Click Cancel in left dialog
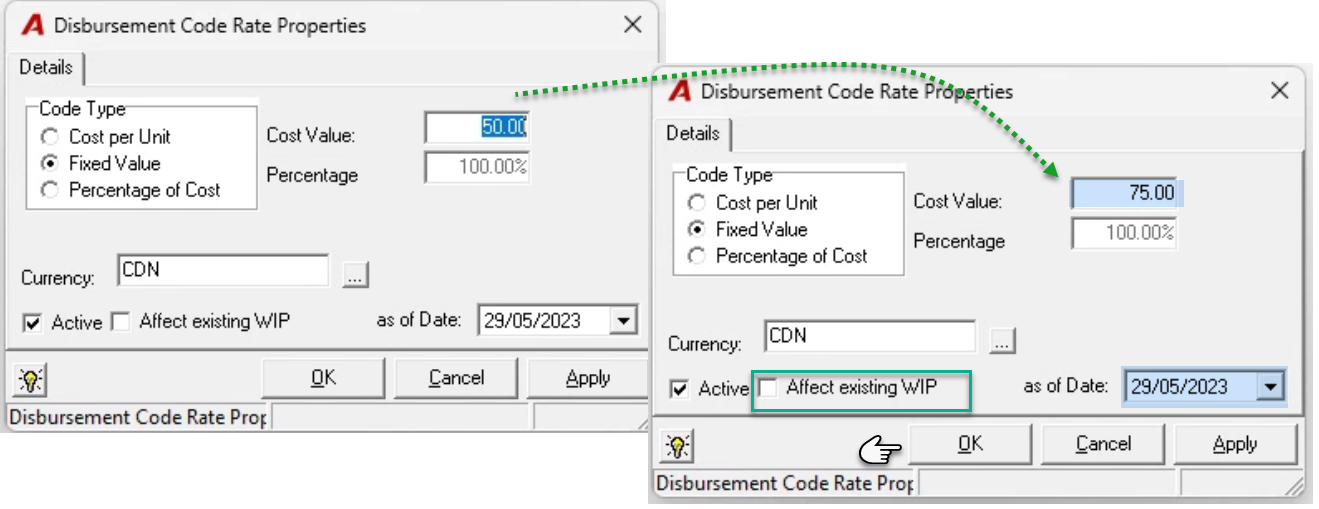1319x509 pixels. coord(456,378)
